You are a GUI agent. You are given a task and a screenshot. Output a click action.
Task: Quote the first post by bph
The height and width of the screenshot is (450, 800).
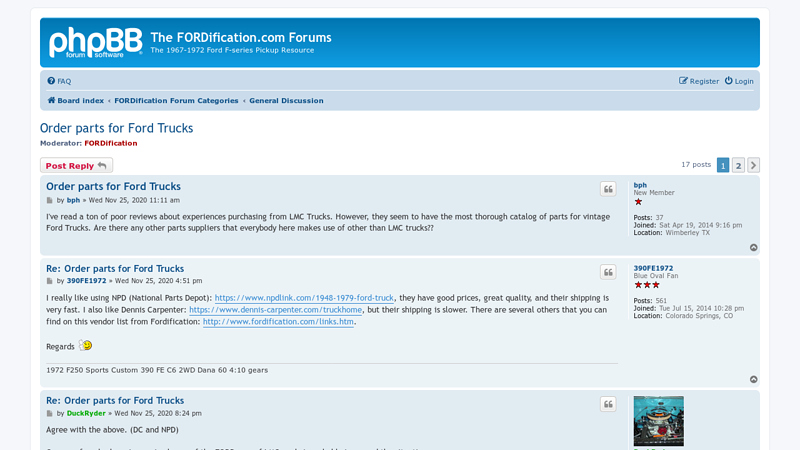tap(608, 189)
